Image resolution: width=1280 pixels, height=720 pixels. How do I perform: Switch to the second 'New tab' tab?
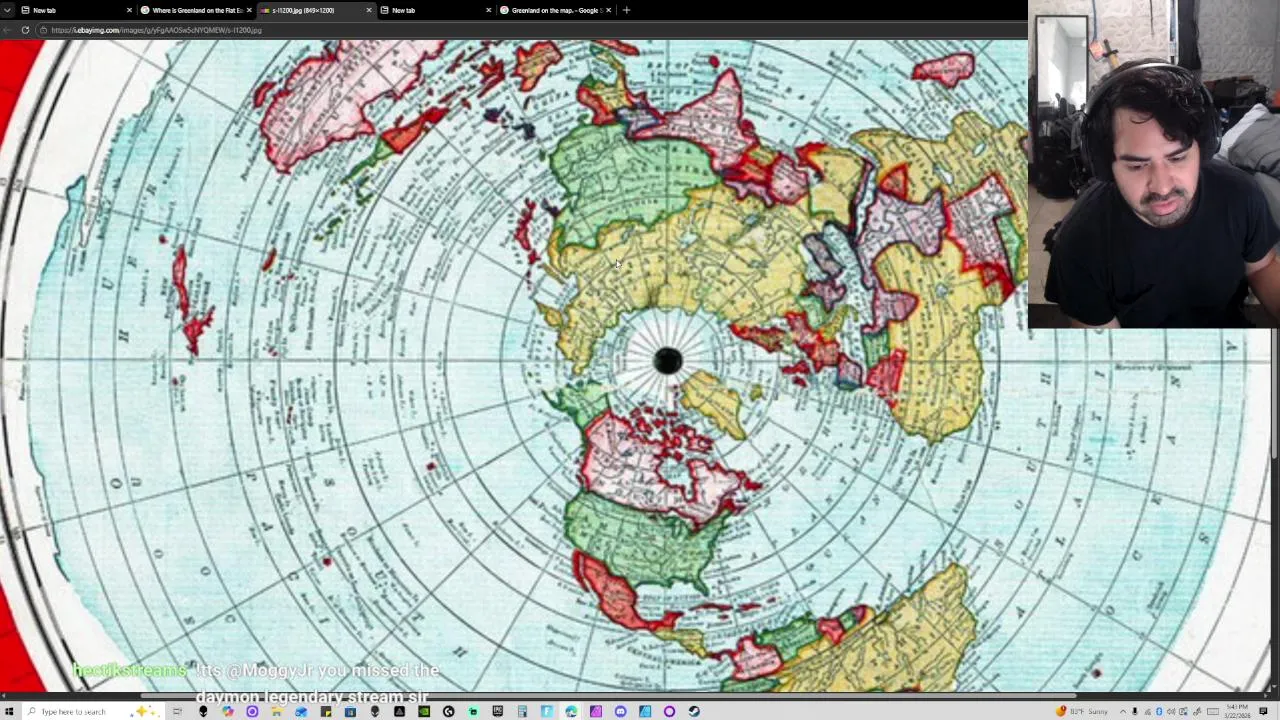[x=436, y=10]
